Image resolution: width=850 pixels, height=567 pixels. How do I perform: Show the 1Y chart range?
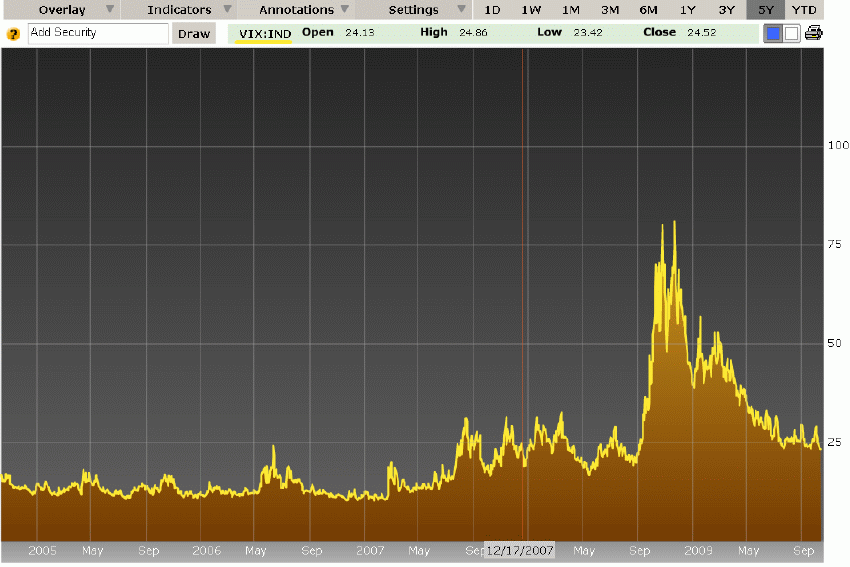[688, 10]
